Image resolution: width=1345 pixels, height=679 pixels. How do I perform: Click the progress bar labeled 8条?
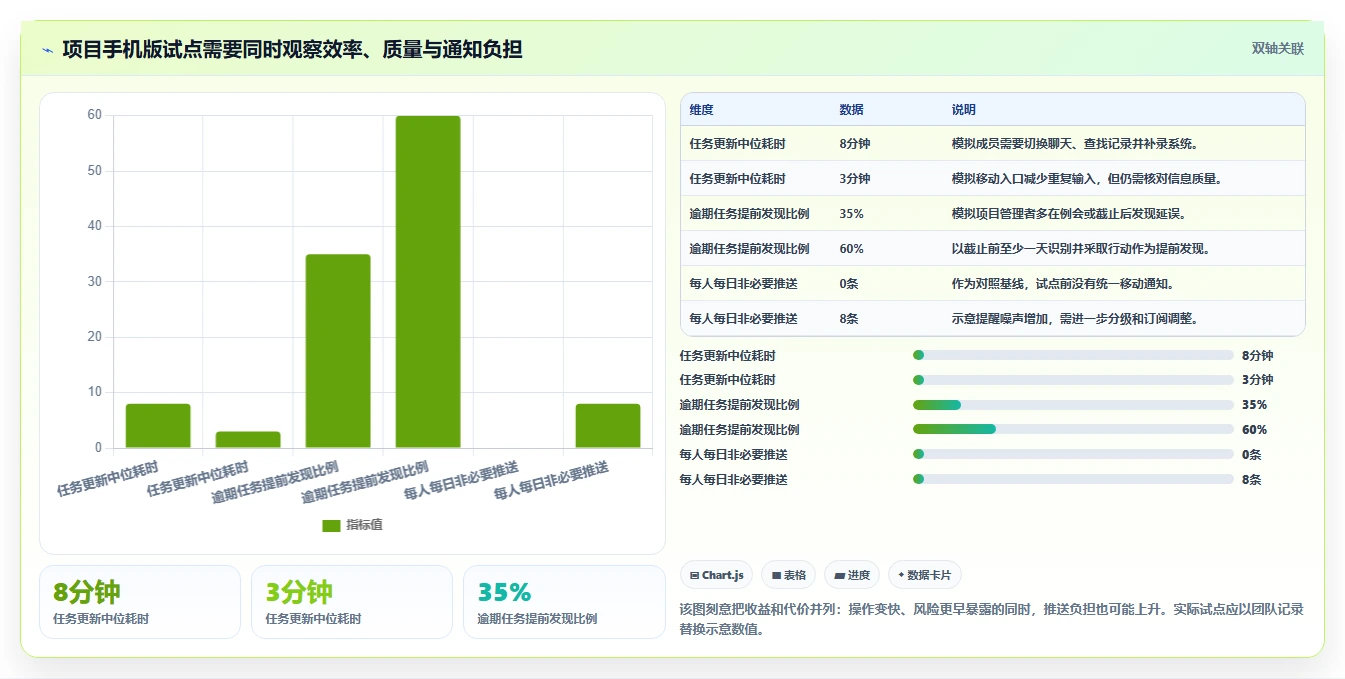click(x=1073, y=480)
